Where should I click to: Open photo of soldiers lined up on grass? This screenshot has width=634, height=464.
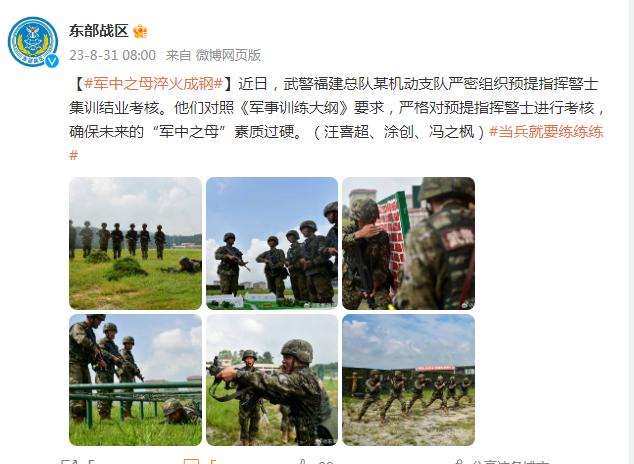click(x=135, y=243)
